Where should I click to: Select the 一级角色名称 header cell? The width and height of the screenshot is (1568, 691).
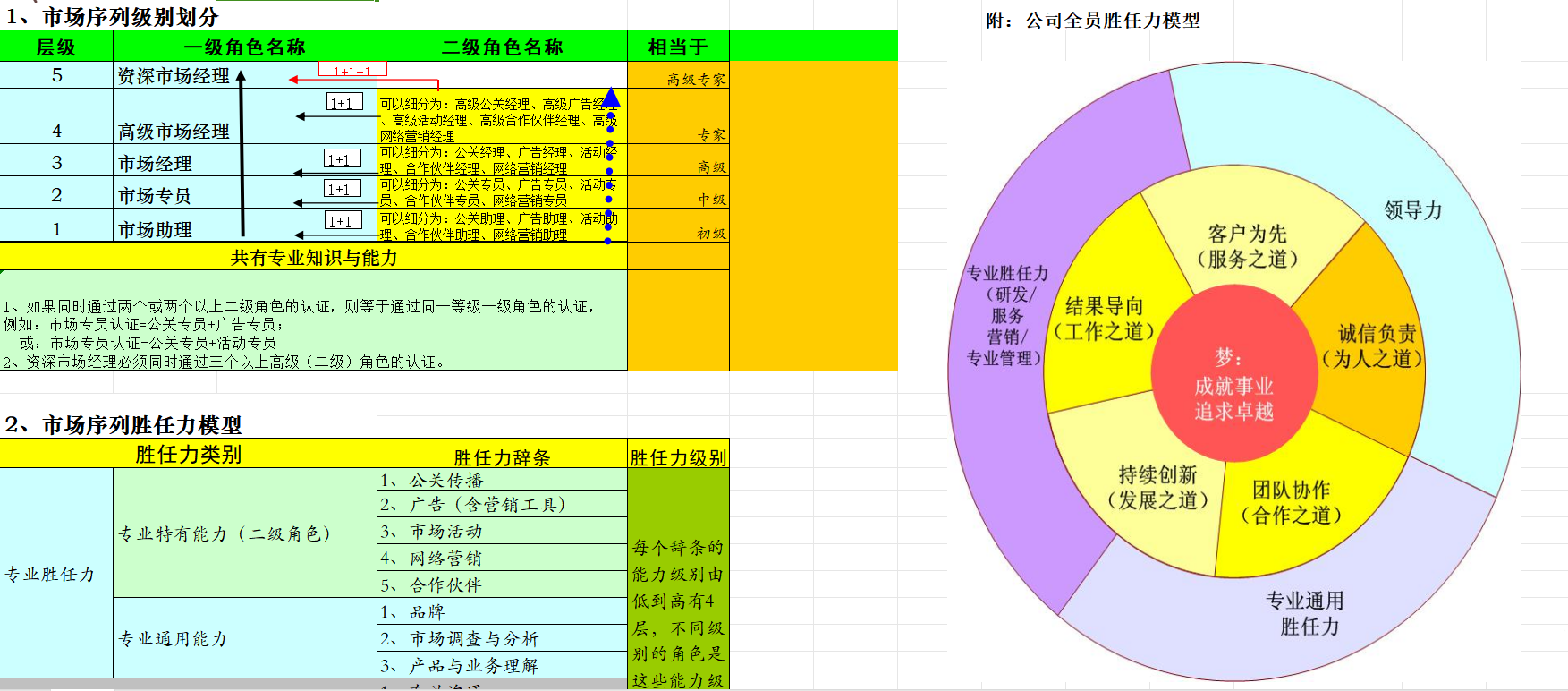(245, 47)
